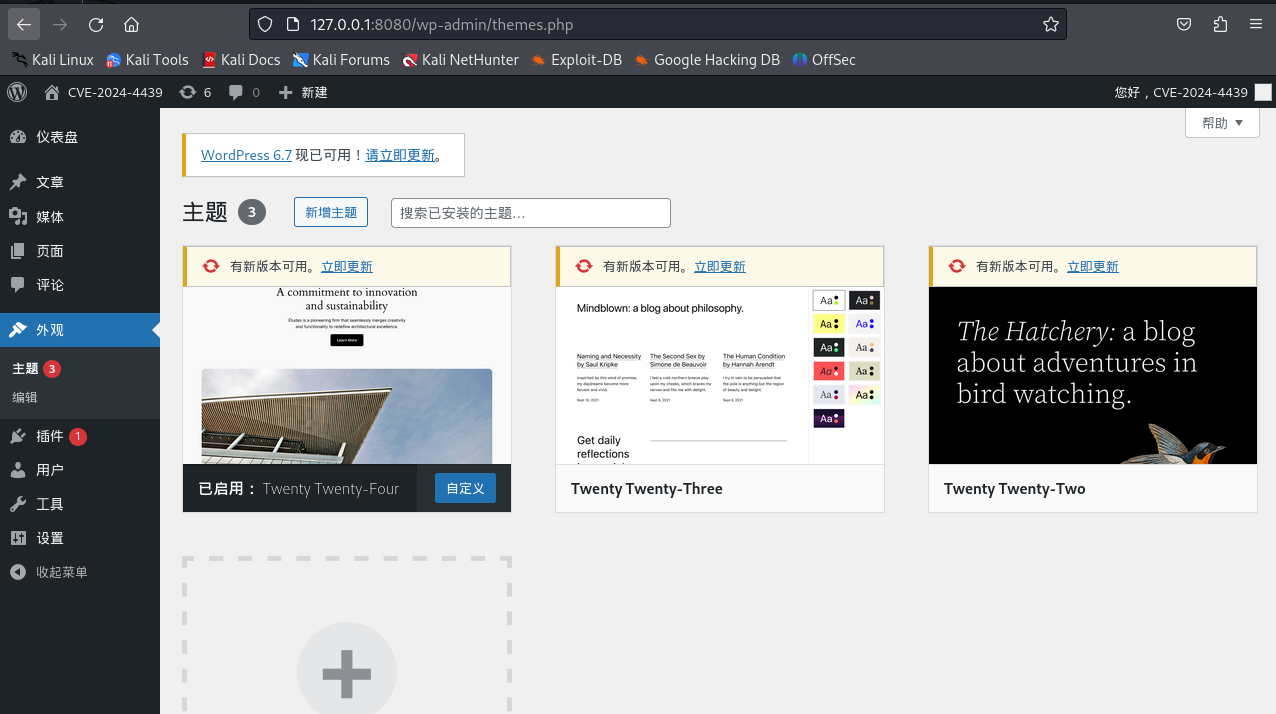
Task: Open 仪表盘 dashboard menu
Action: [x=80, y=137]
